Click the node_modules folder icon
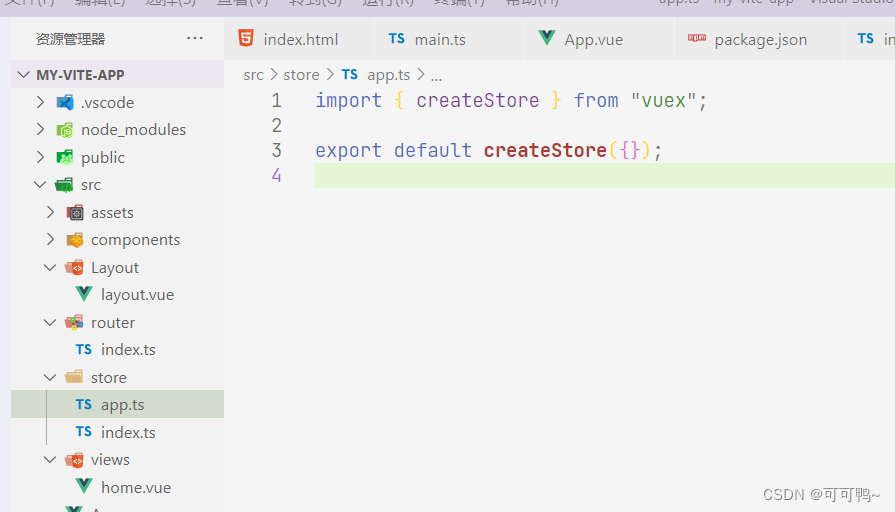Screen dimensions: 895x512 (x=65, y=130)
